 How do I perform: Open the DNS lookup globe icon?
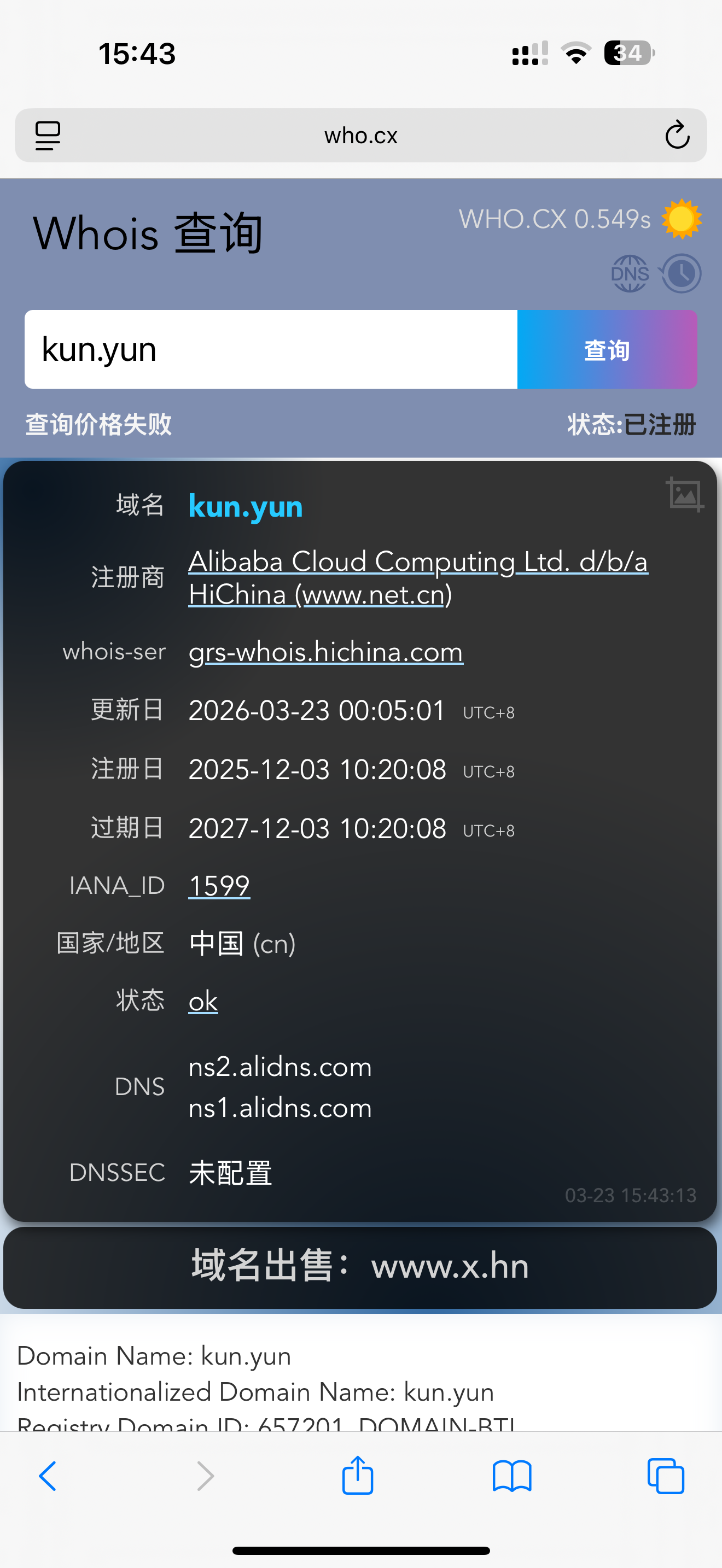point(630,273)
